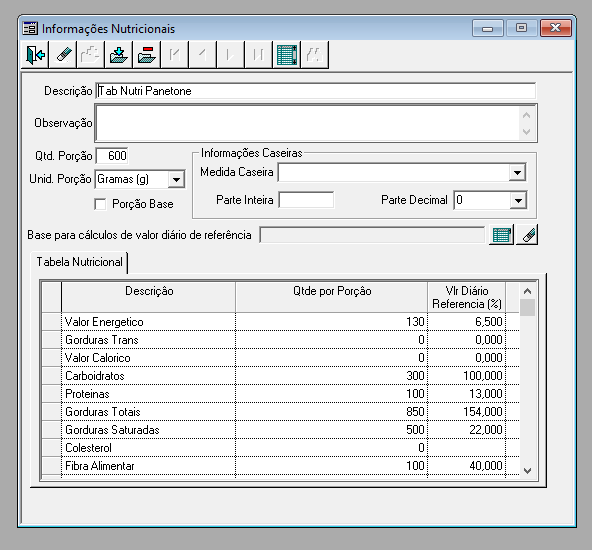
Task: Click the last record navigation icon
Action: [x=259, y=55]
